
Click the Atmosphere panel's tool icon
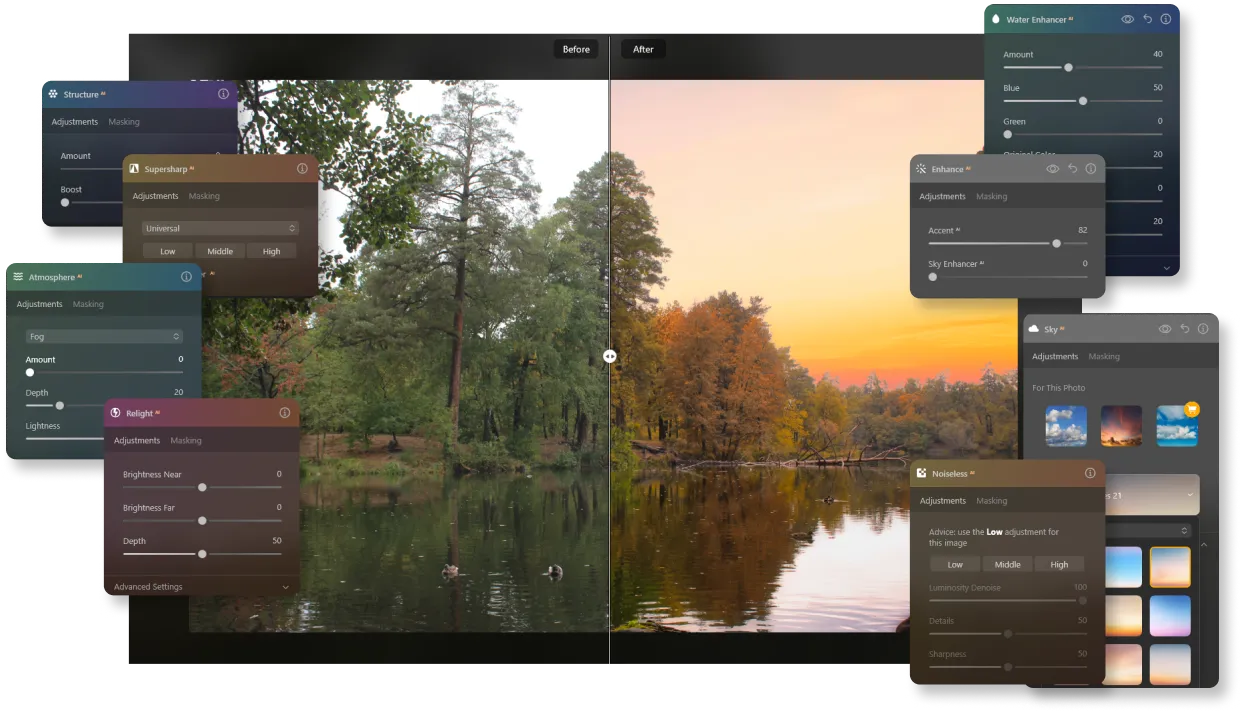pos(18,277)
